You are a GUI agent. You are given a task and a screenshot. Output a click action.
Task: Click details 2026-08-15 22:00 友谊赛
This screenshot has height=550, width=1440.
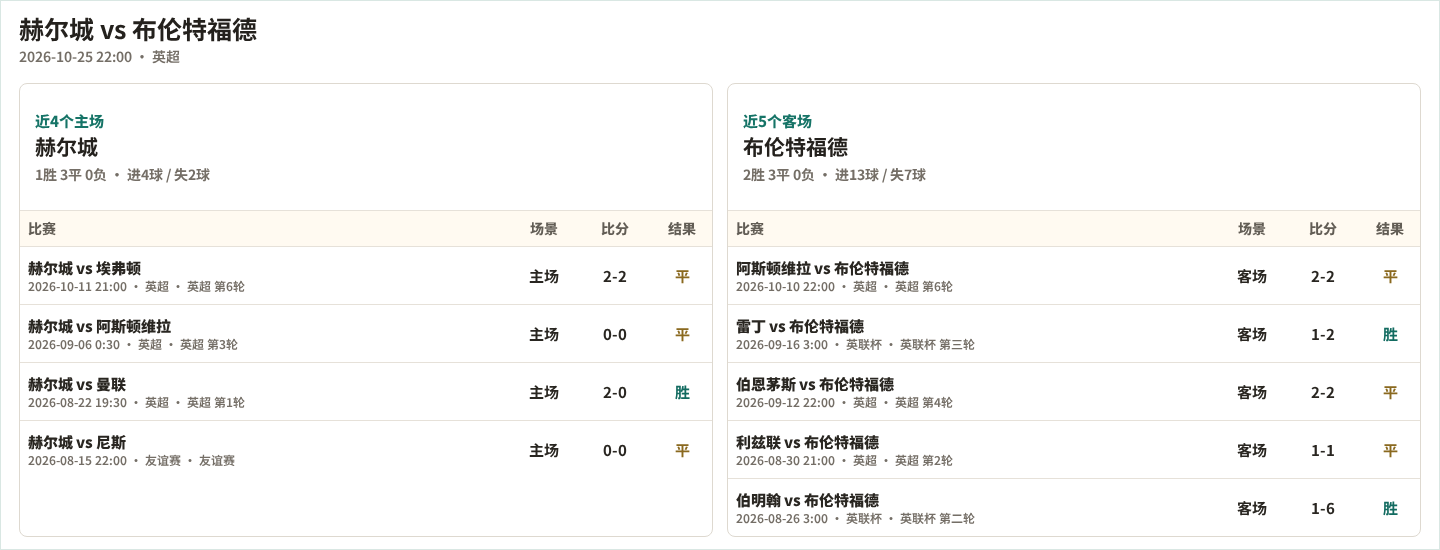[x=131, y=461]
